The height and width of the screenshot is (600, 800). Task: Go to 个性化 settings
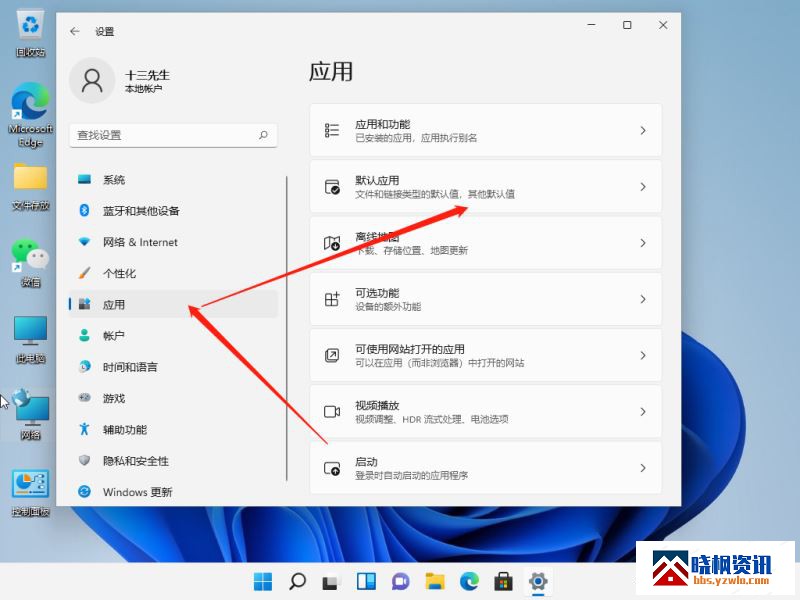coord(173,273)
